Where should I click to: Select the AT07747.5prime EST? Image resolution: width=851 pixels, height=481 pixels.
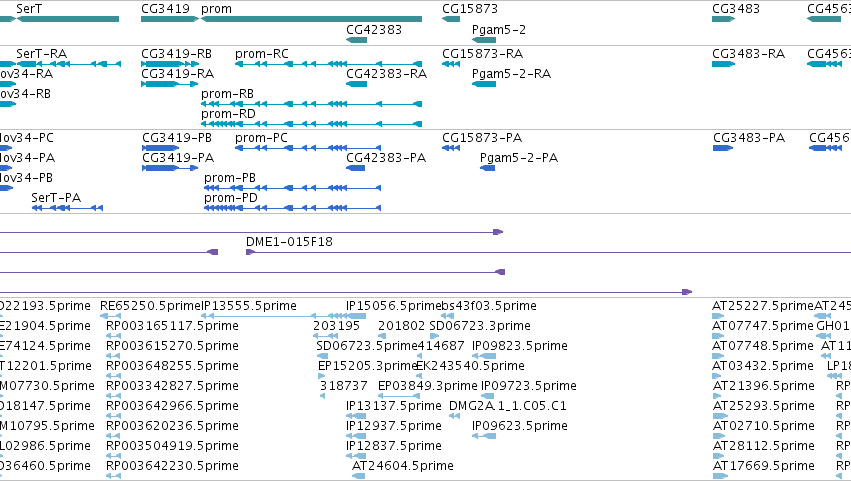[x=718, y=336]
